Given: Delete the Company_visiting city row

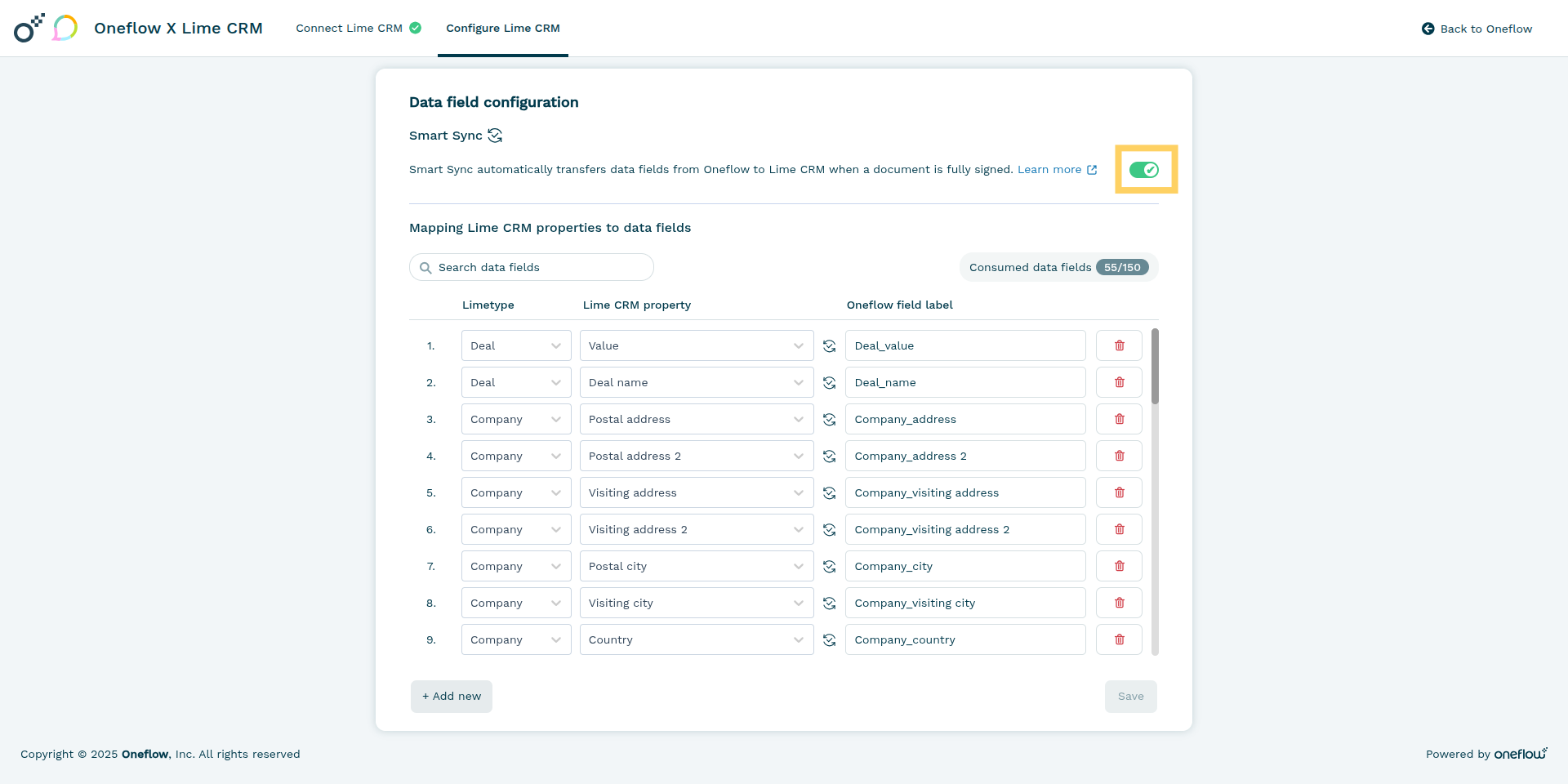Looking at the screenshot, I should point(1119,603).
